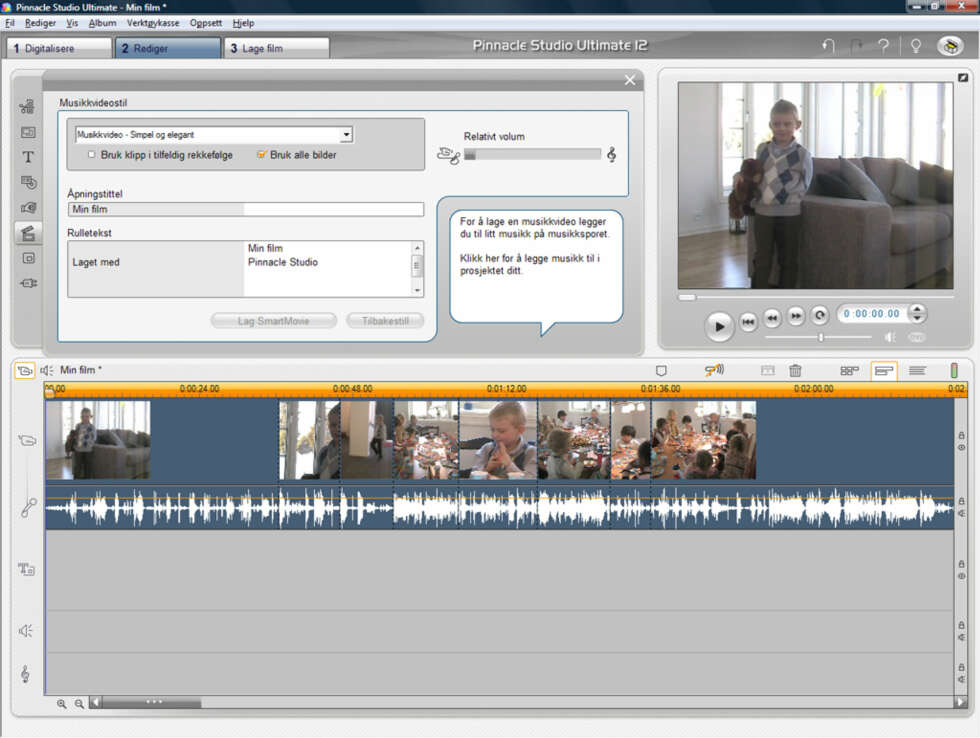Uncheck 'Bruk alle bilder' checkbox
The image size is (980, 738).
[261, 154]
